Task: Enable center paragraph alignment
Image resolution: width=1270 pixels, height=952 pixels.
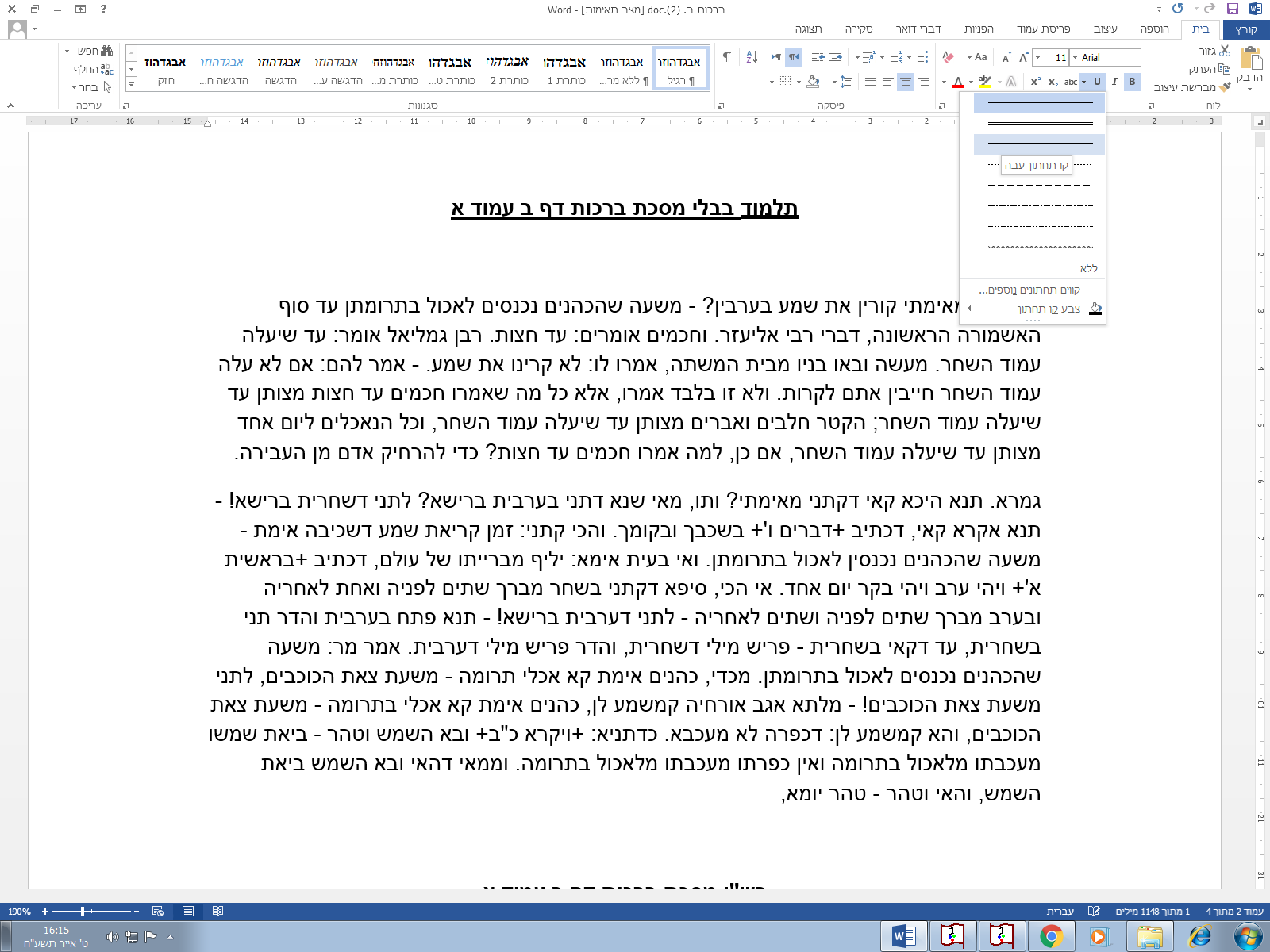Action: [x=906, y=82]
